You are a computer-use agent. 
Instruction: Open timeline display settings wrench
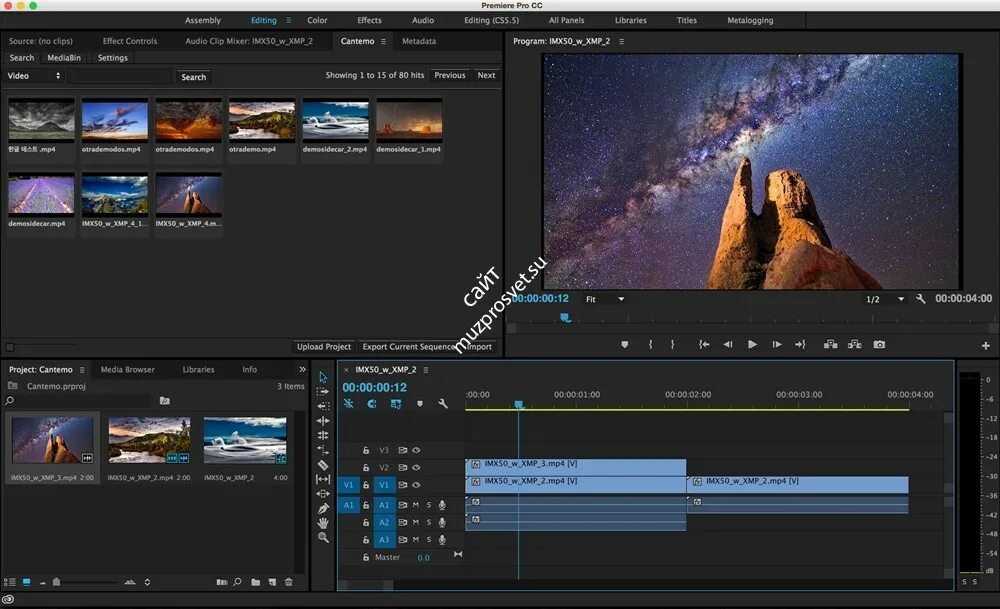coord(443,404)
